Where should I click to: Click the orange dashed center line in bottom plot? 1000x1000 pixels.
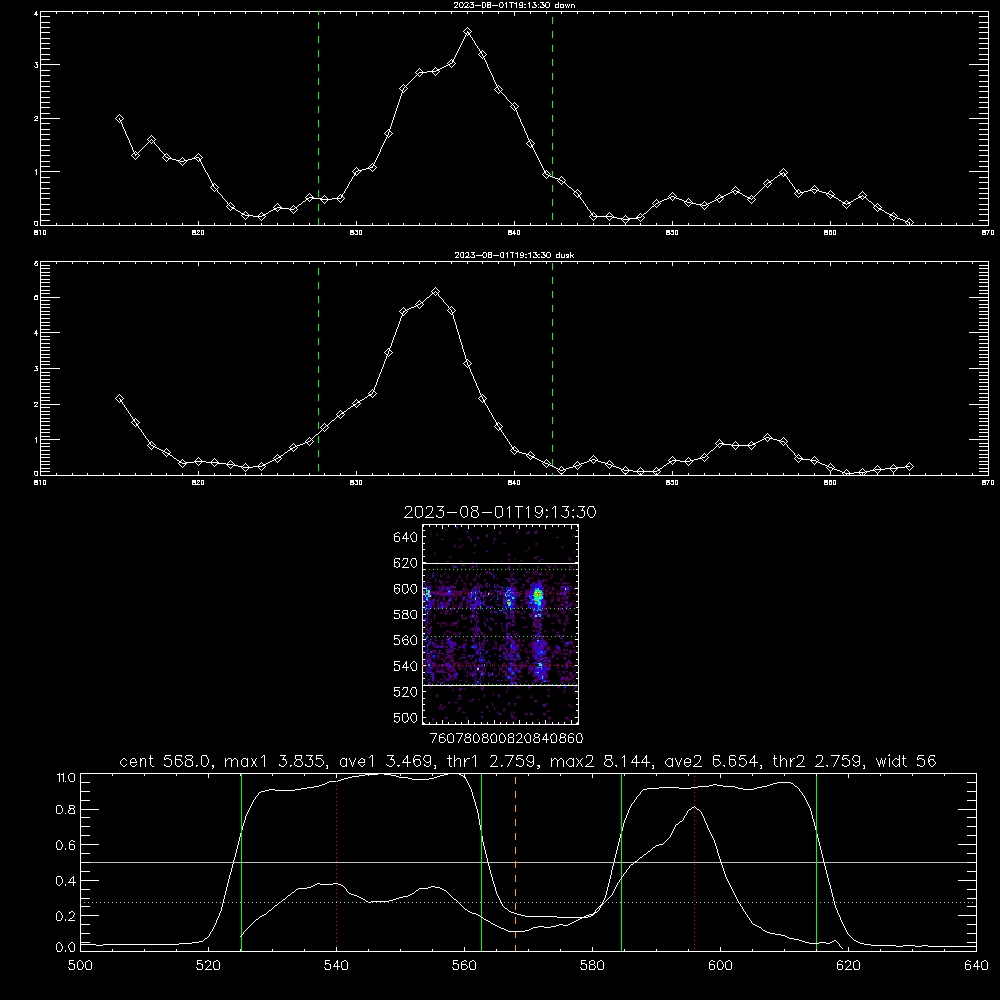[x=515, y=862]
